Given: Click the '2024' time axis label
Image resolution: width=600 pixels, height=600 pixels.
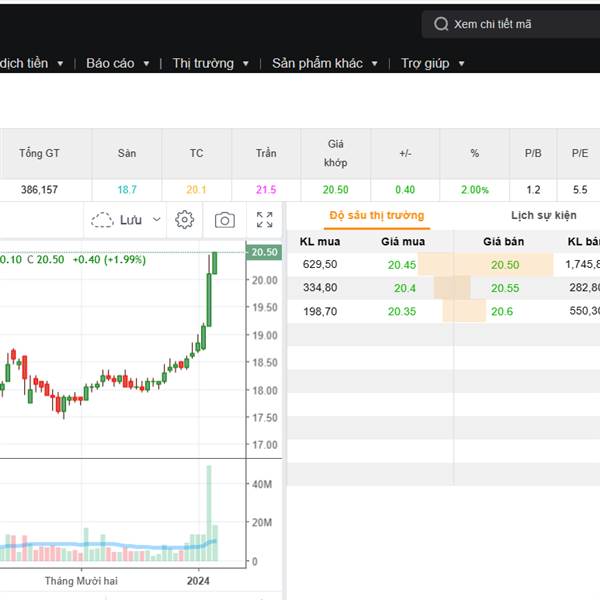Looking at the screenshot, I should pos(198,581).
